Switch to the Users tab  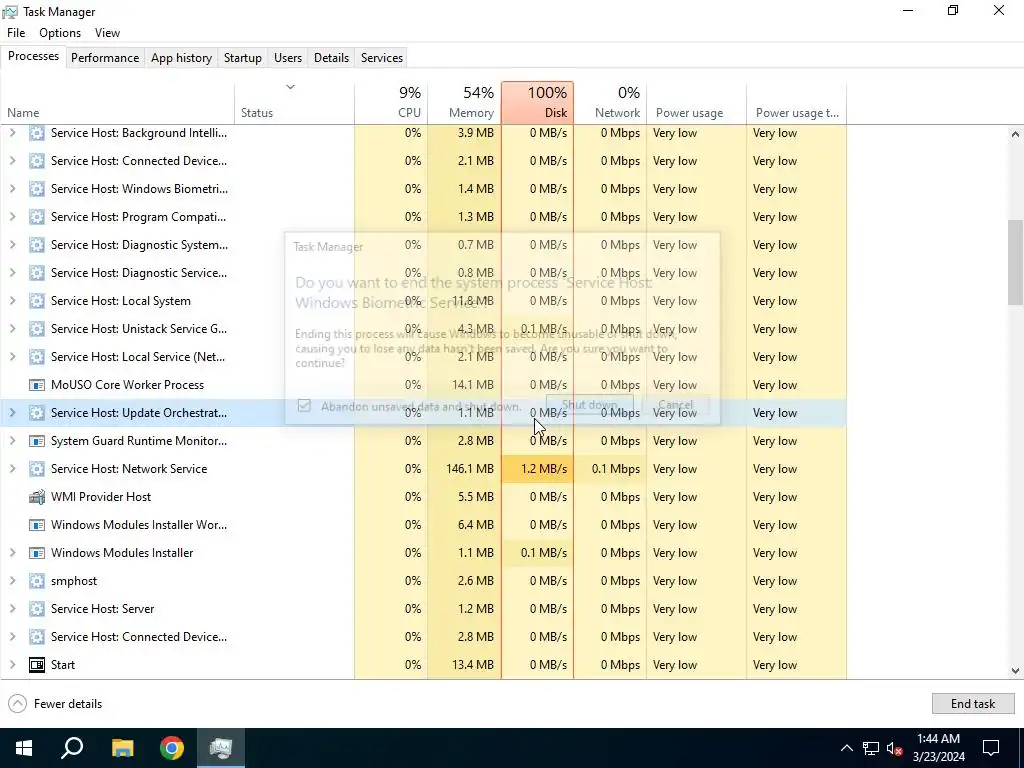click(288, 57)
